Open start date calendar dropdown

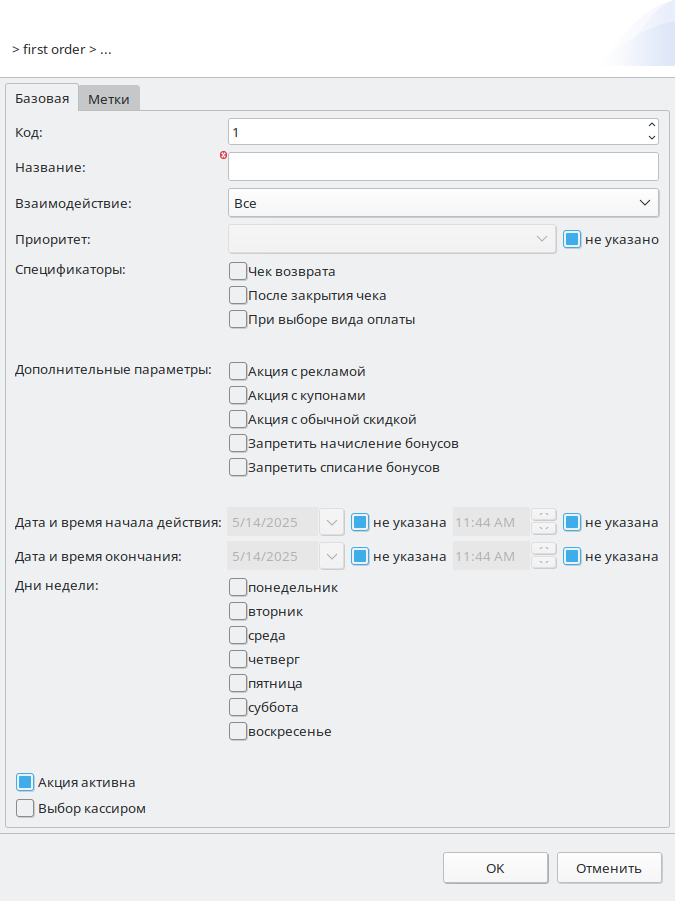(x=332, y=522)
